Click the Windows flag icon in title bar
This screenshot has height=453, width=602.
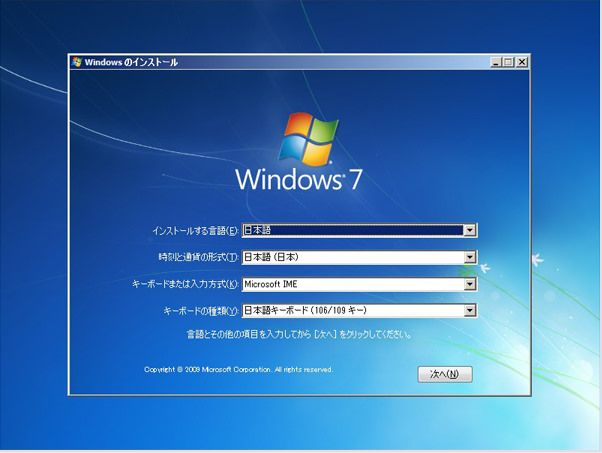(77, 62)
